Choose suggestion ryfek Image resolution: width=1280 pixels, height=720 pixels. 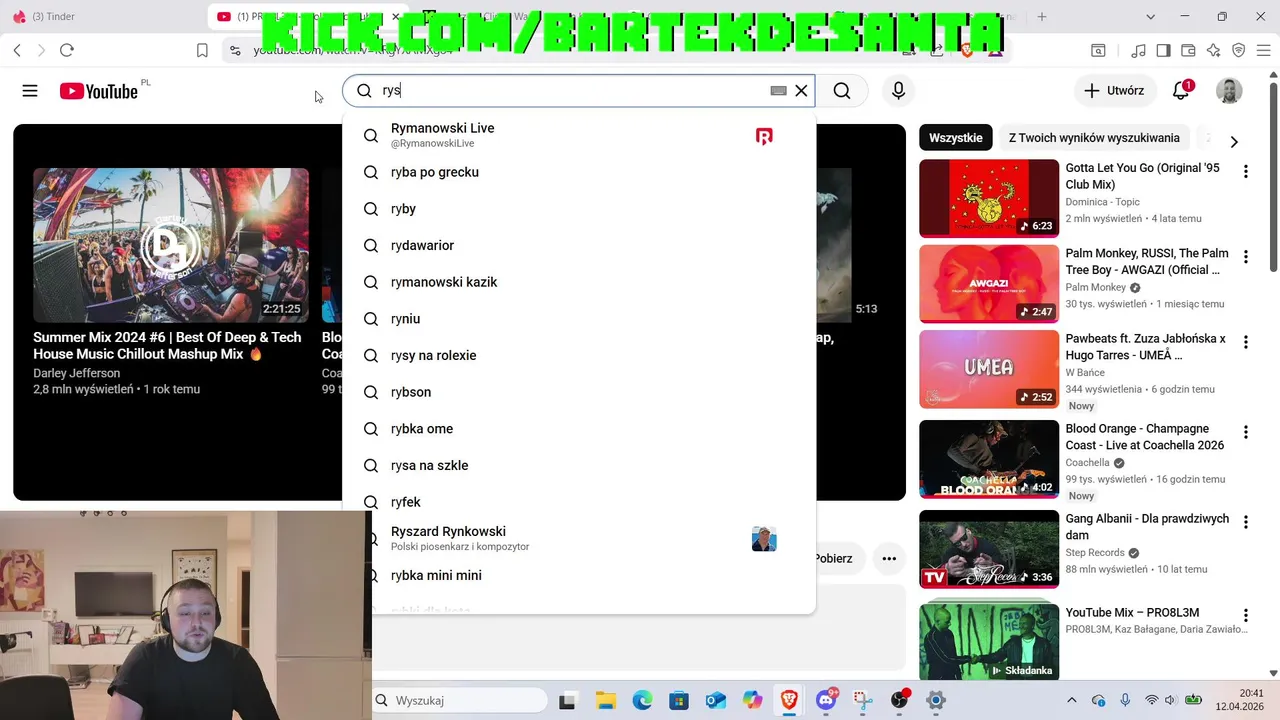pos(579,502)
